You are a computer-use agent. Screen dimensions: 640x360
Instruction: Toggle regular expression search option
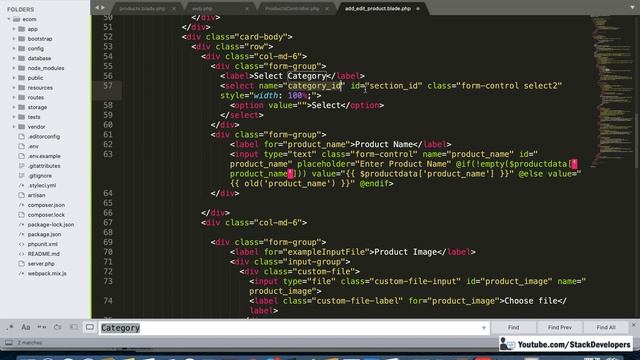coord(10,327)
